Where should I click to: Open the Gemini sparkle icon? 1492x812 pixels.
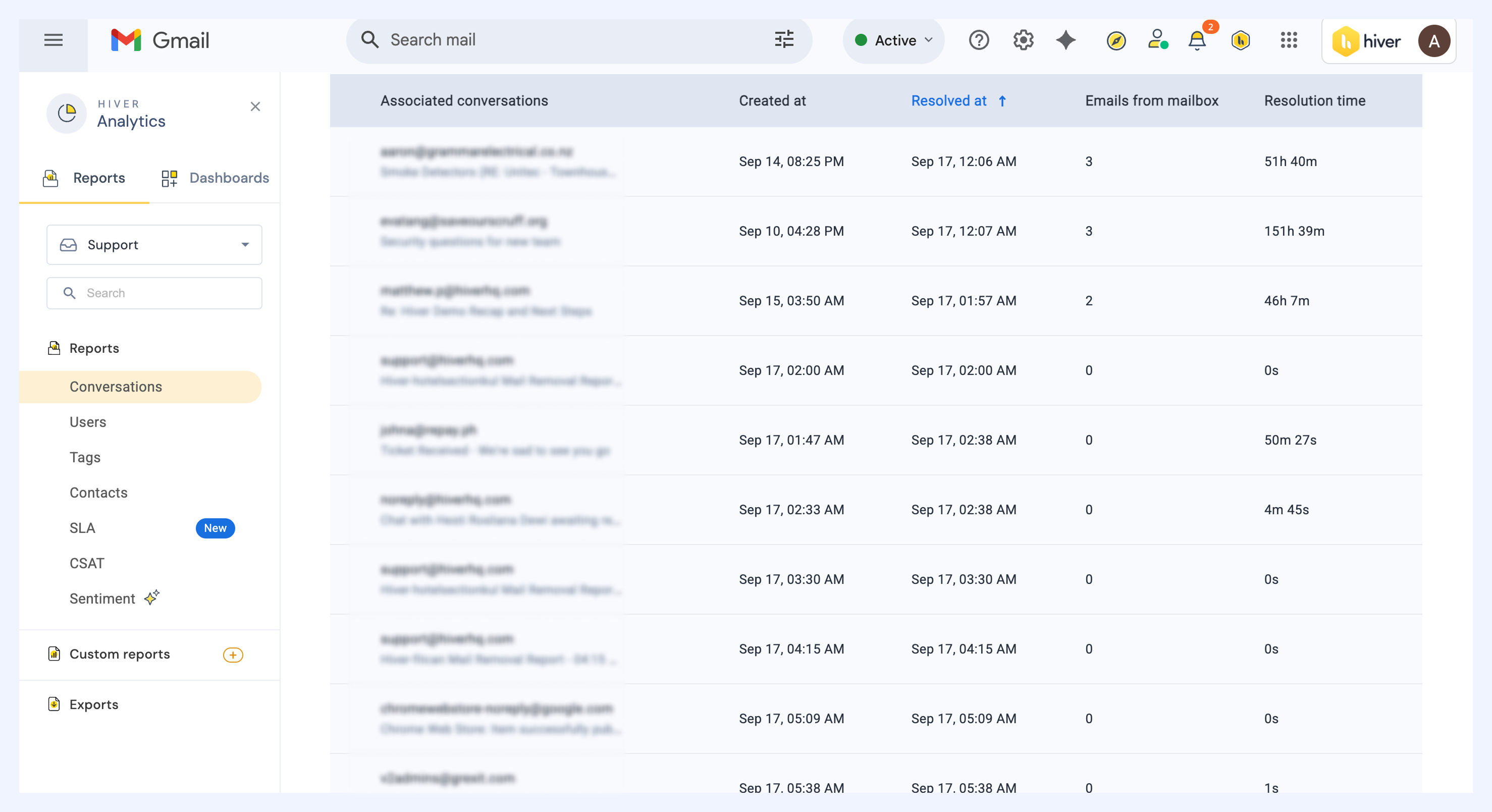pos(1065,40)
